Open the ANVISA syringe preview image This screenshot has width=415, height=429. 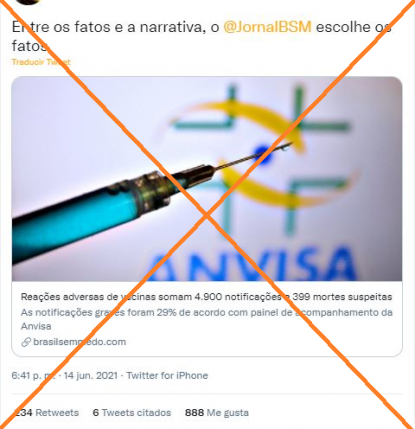click(207, 179)
